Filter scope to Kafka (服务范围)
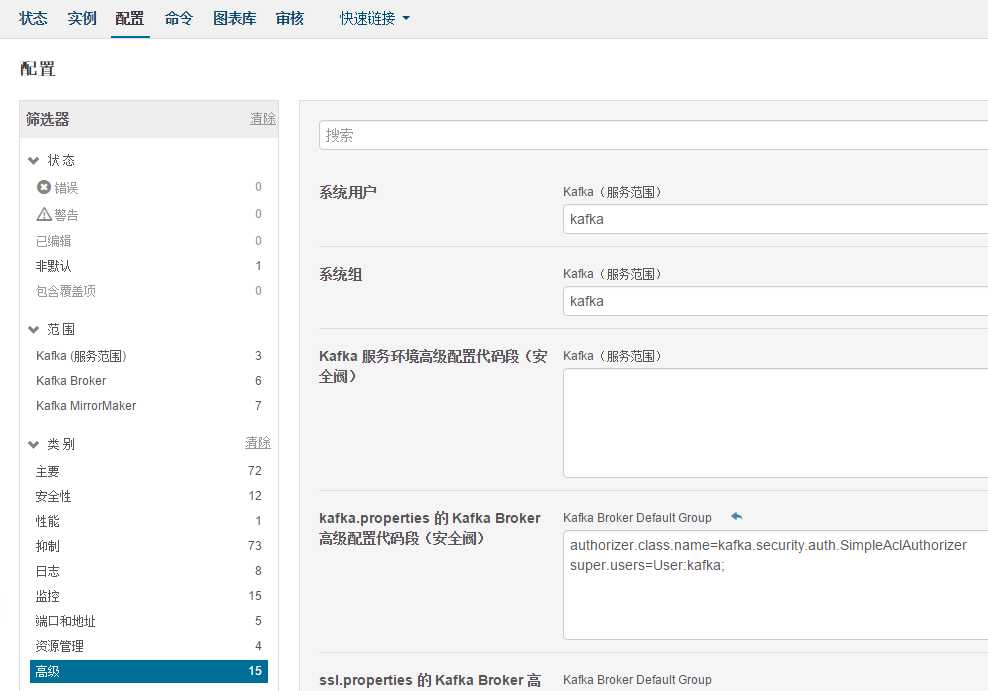This screenshot has width=988, height=691. [149, 356]
